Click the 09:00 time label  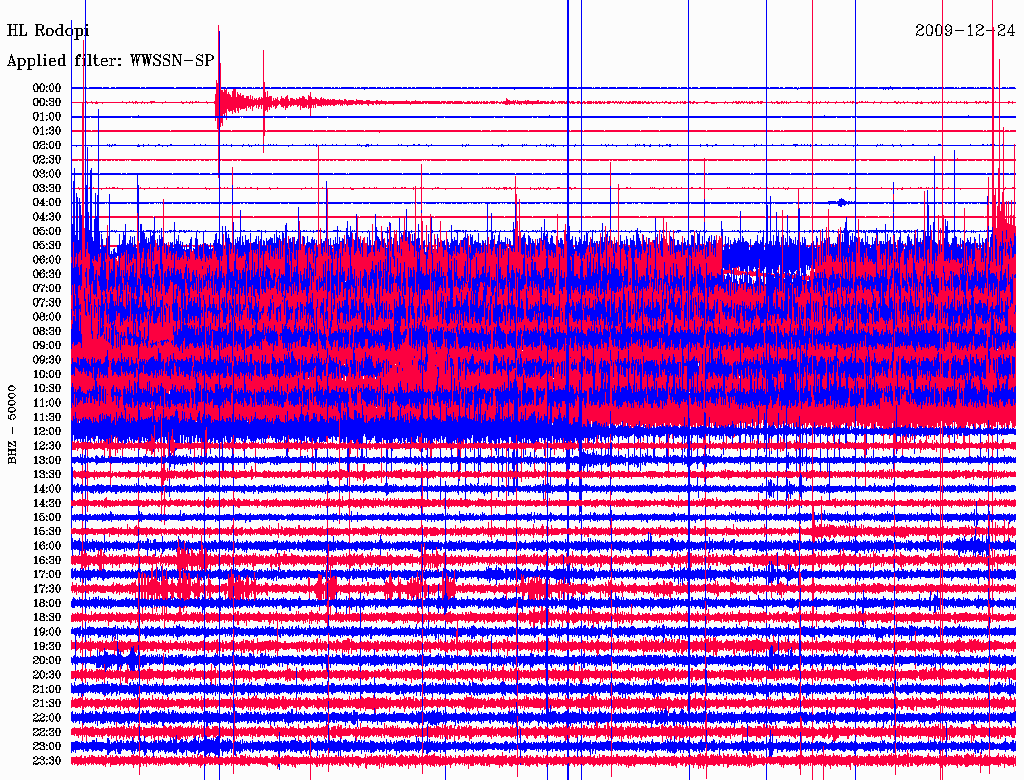click(47, 346)
